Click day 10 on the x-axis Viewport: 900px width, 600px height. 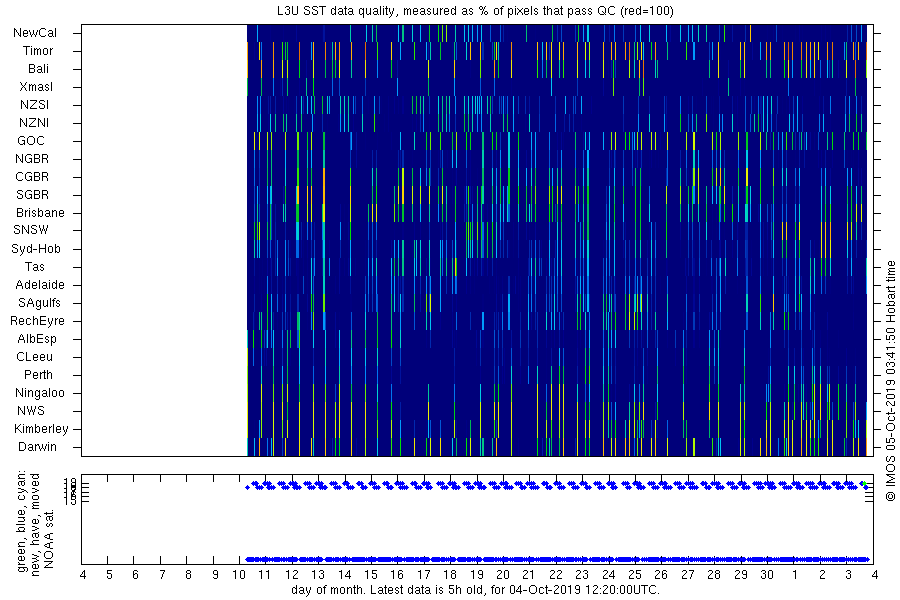[x=239, y=575]
